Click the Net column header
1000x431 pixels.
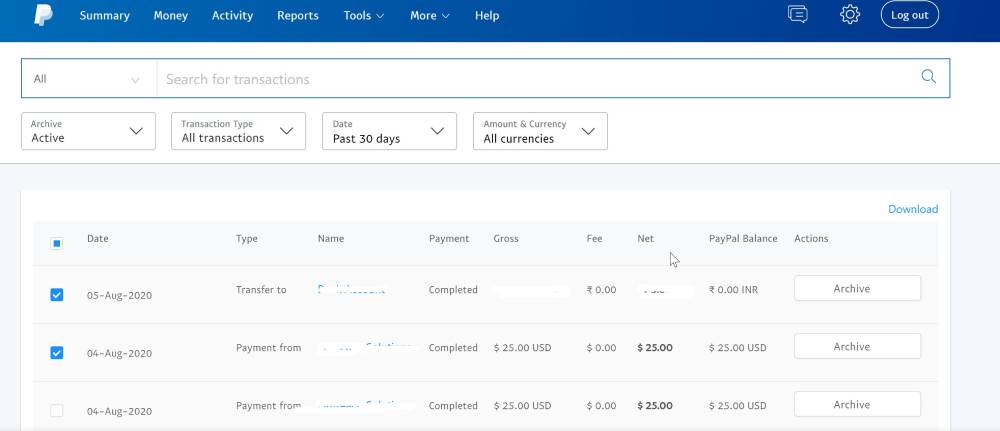point(645,238)
